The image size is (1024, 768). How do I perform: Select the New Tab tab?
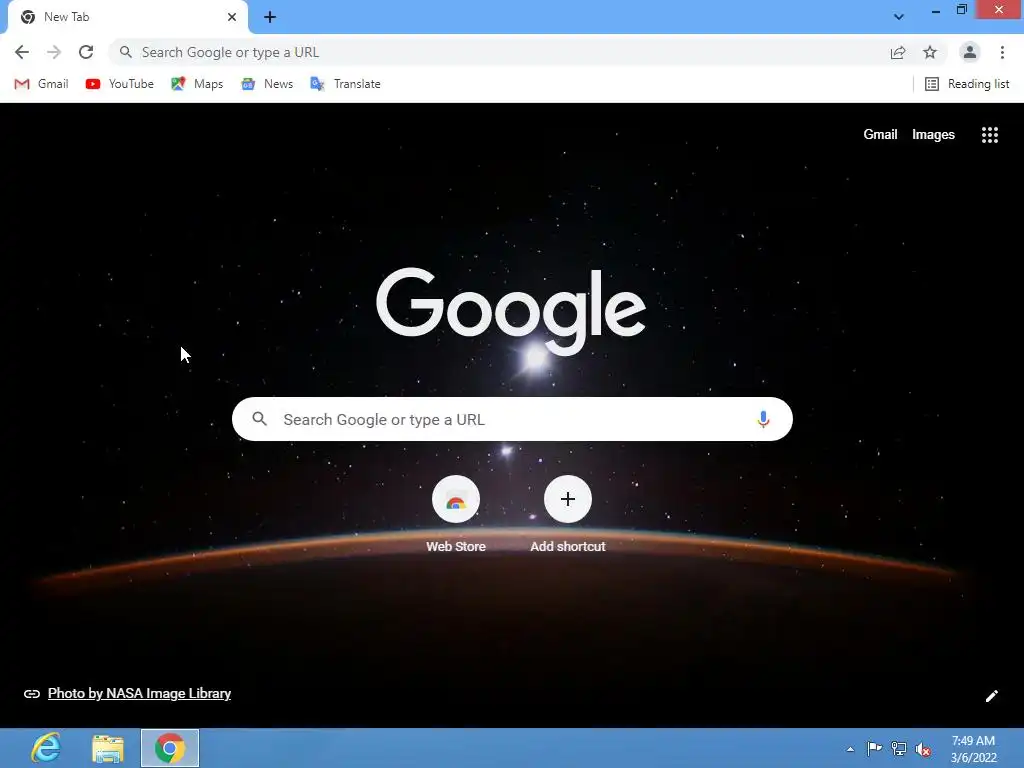pos(128,17)
